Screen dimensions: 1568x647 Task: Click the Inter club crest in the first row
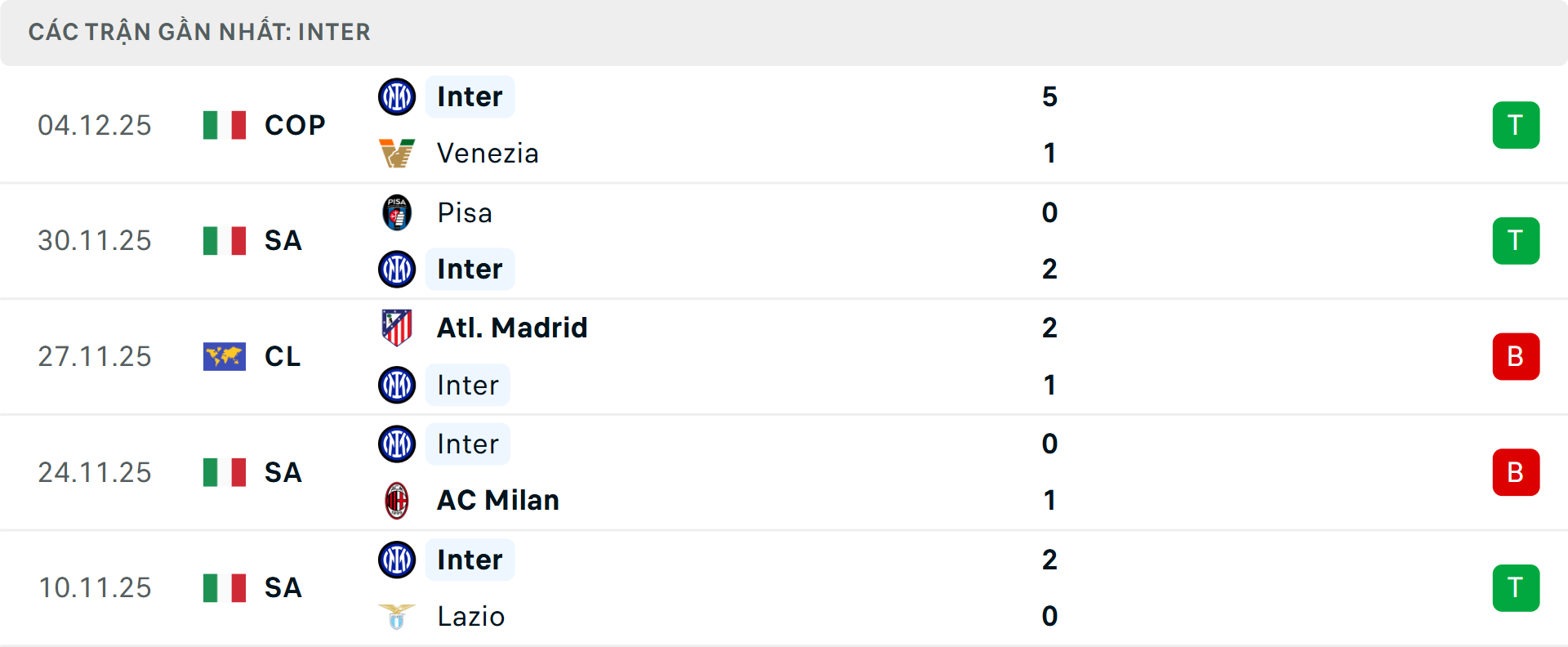tap(397, 96)
